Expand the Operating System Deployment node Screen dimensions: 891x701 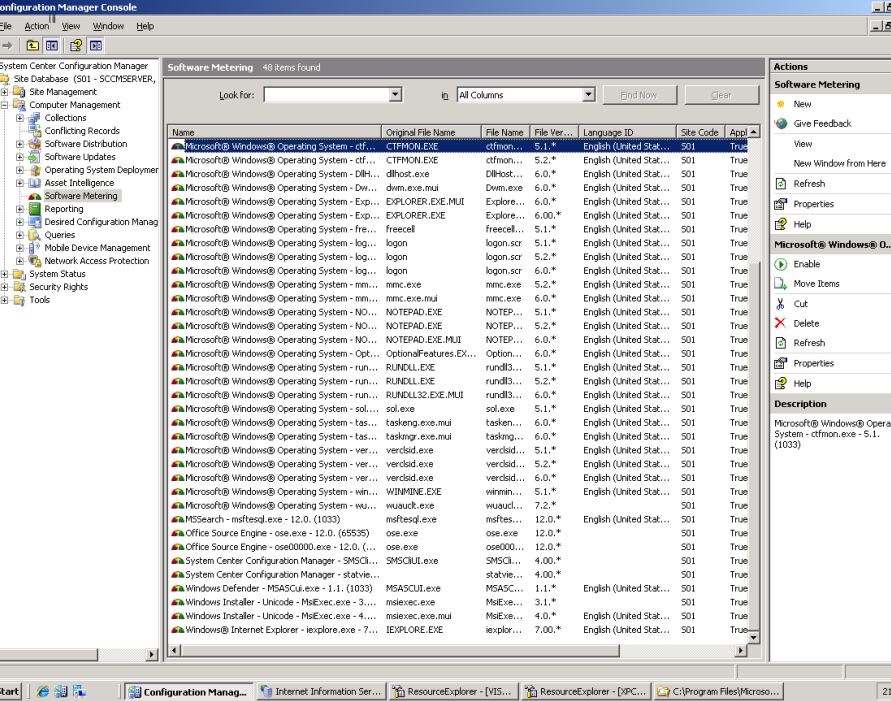(20, 170)
